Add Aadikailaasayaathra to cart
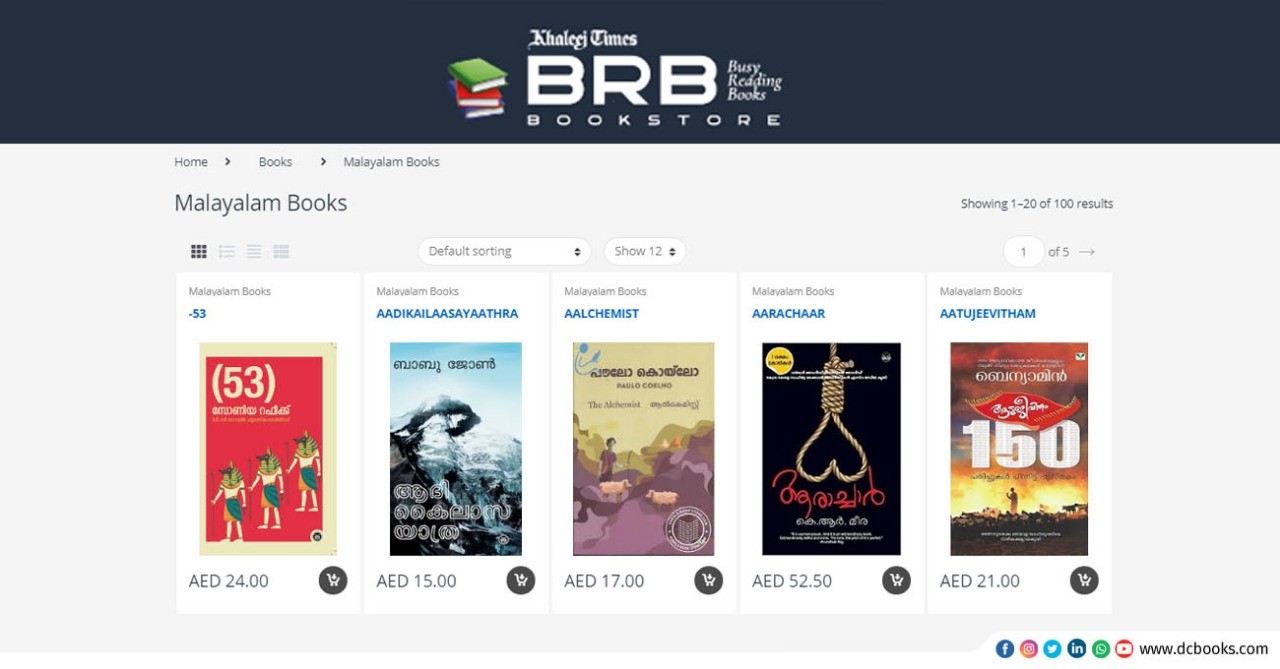 pyautogui.click(x=521, y=580)
